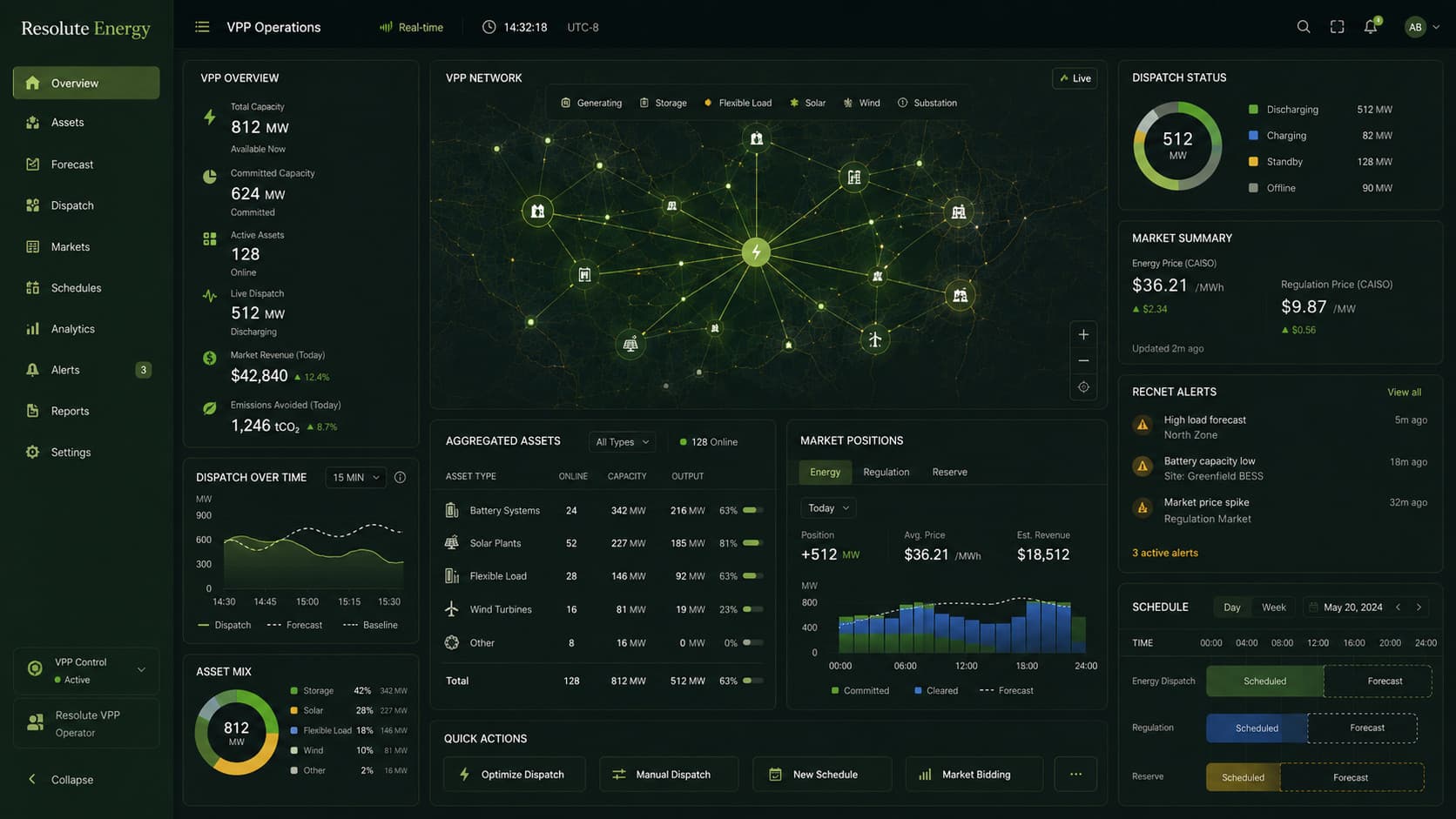Open the search icon in top bar

pos(1304,27)
